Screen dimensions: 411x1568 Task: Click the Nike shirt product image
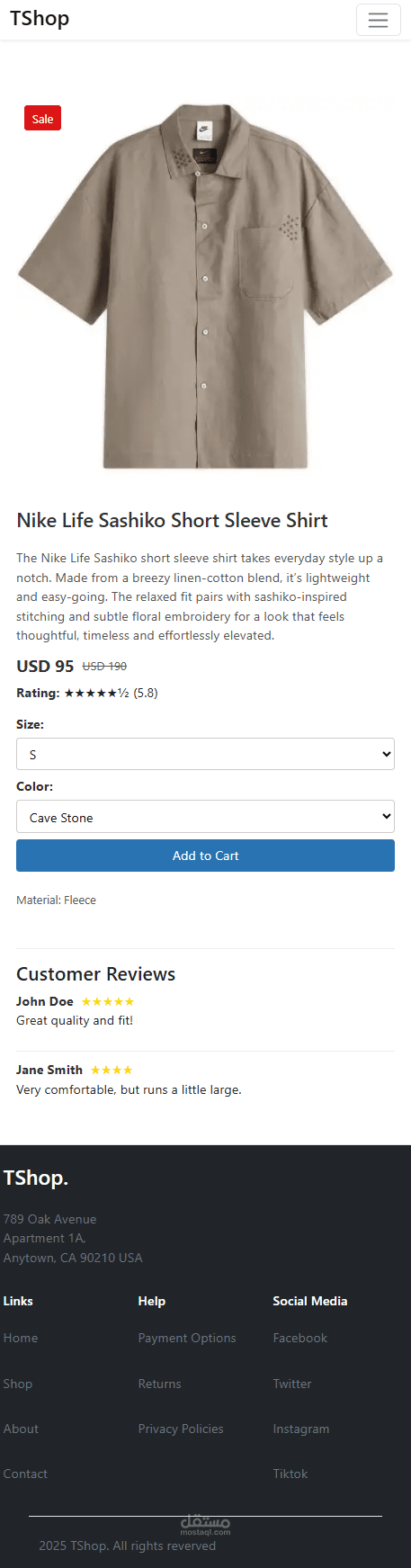[205, 285]
